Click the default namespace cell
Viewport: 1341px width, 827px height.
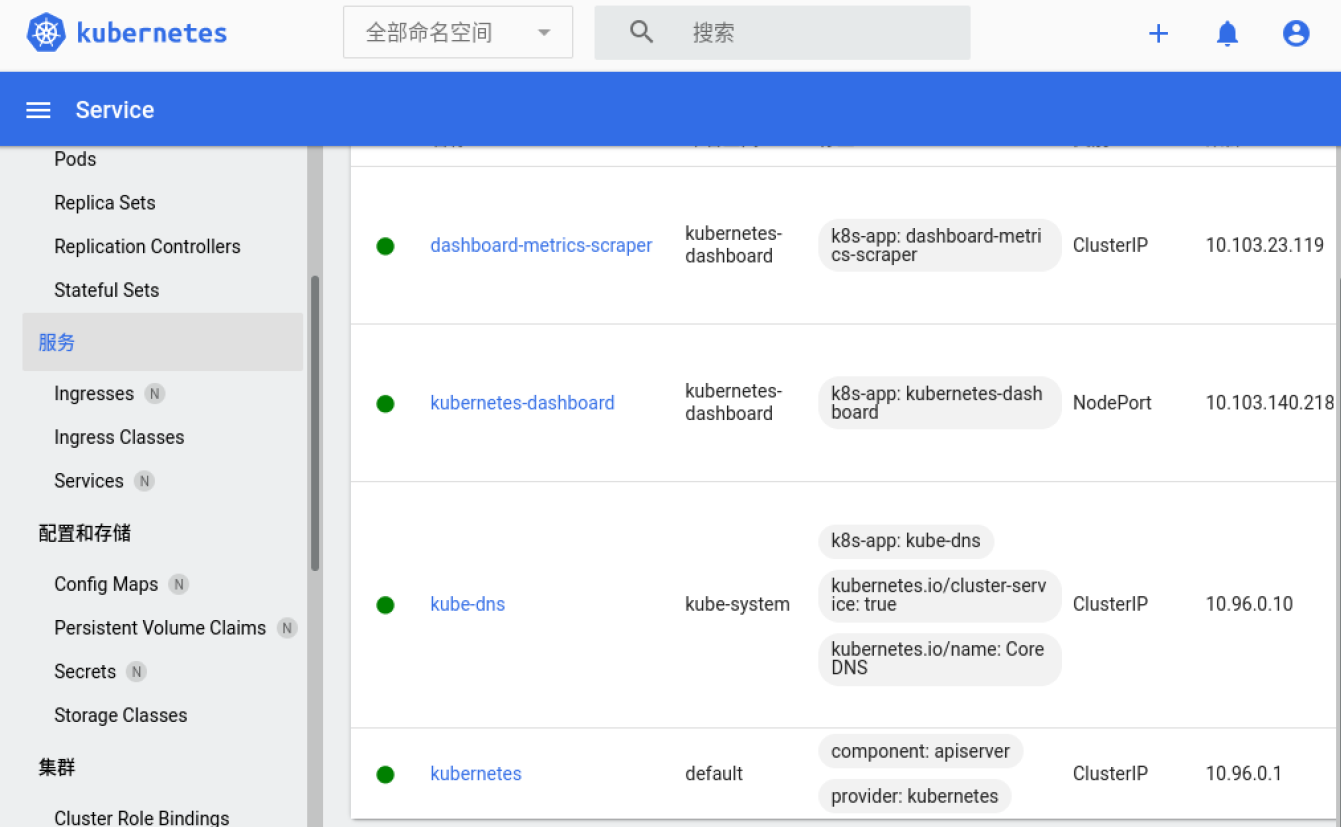pos(714,773)
